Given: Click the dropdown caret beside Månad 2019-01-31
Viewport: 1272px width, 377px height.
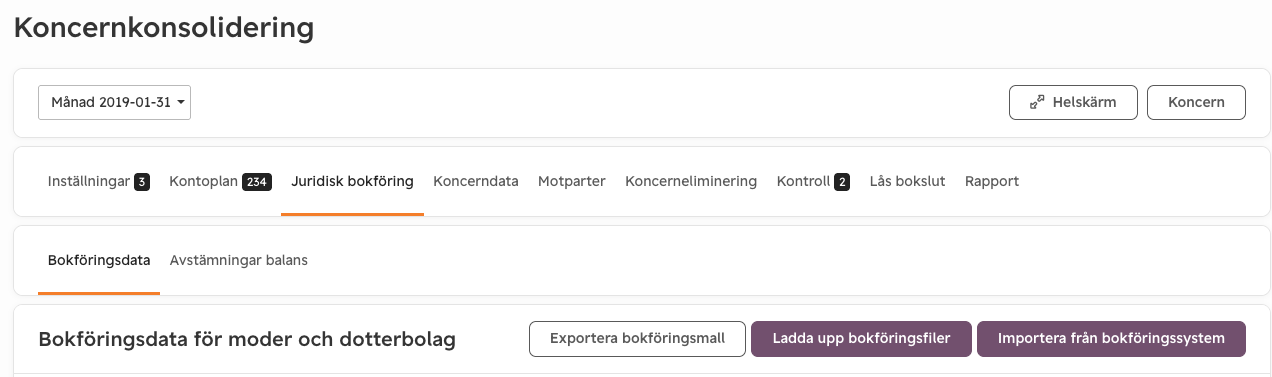Looking at the screenshot, I should point(181,103).
